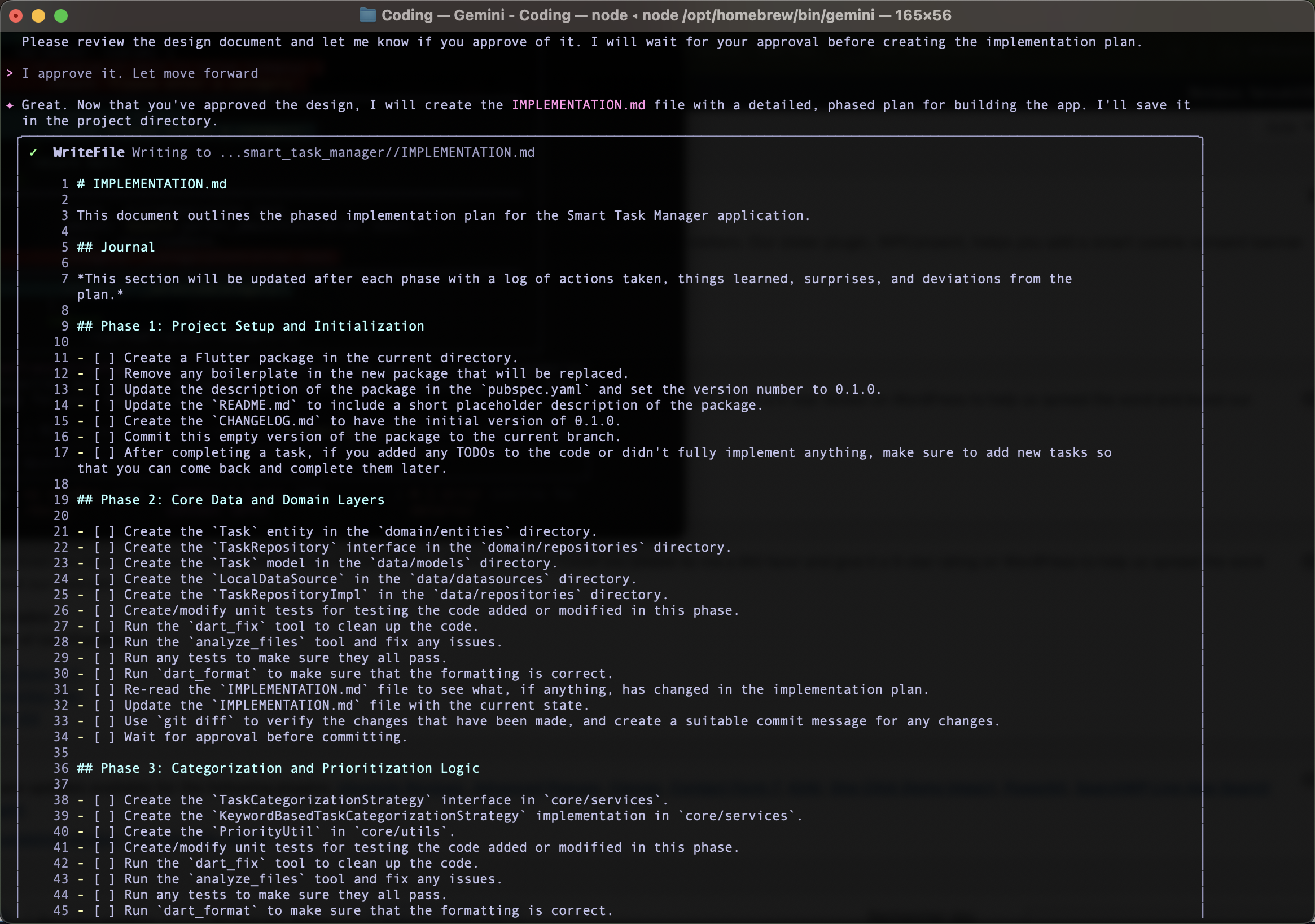Click the pink IMPLEMENTATION.md filename link

[578, 105]
